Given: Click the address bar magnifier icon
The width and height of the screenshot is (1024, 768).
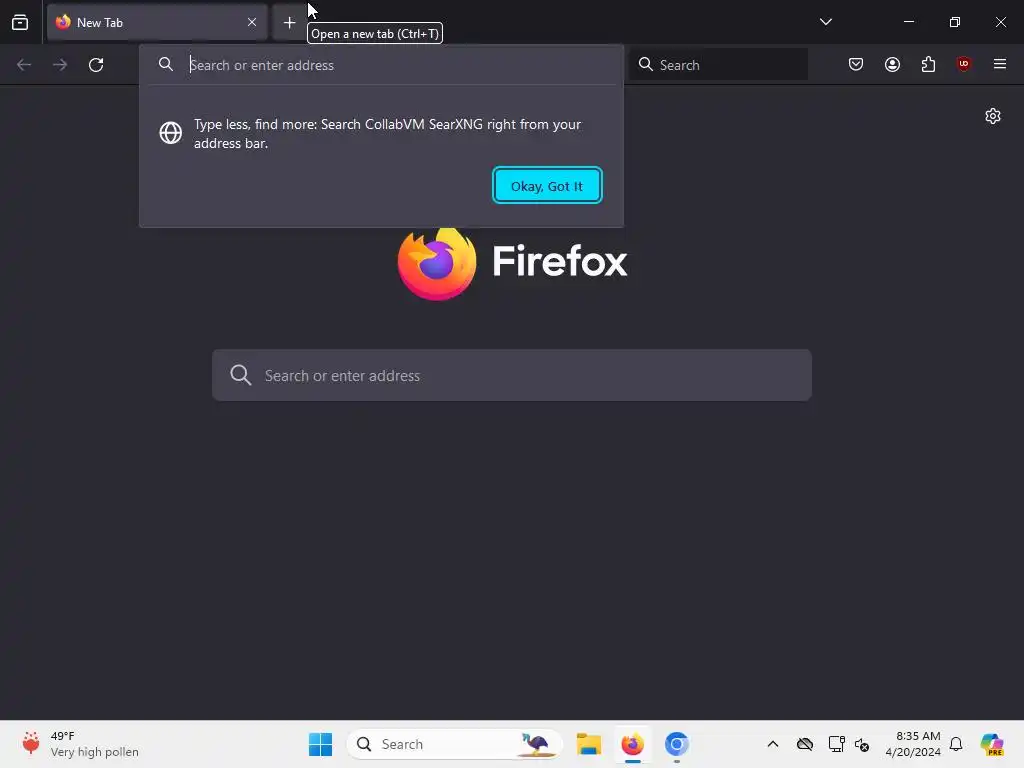Looking at the screenshot, I should [166, 64].
